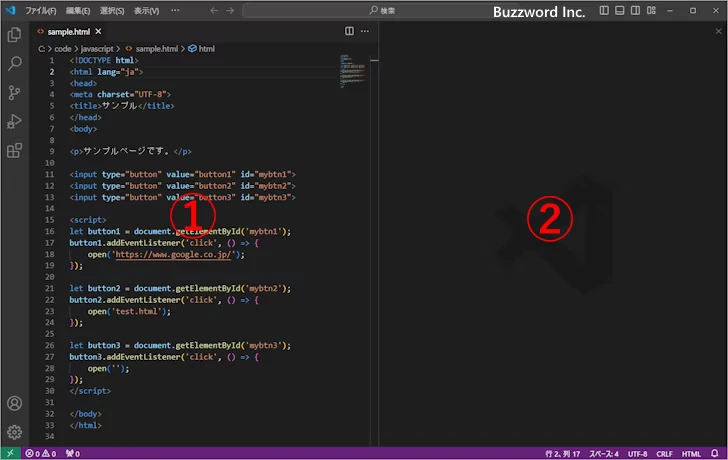The image size is (728, 460).
Task: Place cursor on meta charset line
Action: point(120,94)
